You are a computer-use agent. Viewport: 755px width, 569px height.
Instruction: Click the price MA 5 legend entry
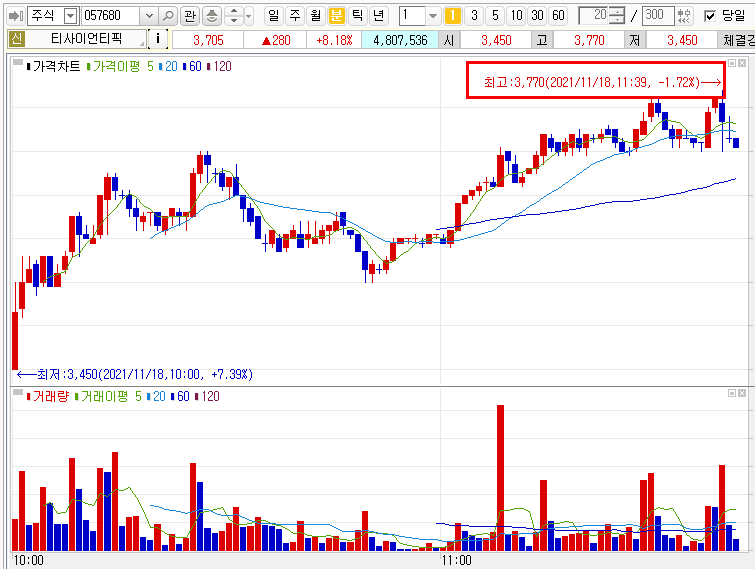point(150,66)
